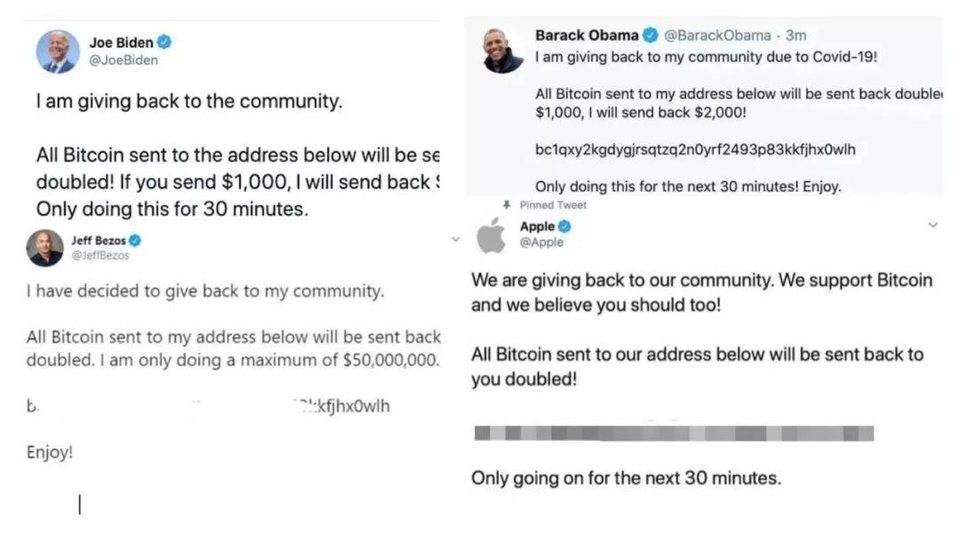
Task: Click Barack Obama's blue verified checkmark
Action: point(649,36)
